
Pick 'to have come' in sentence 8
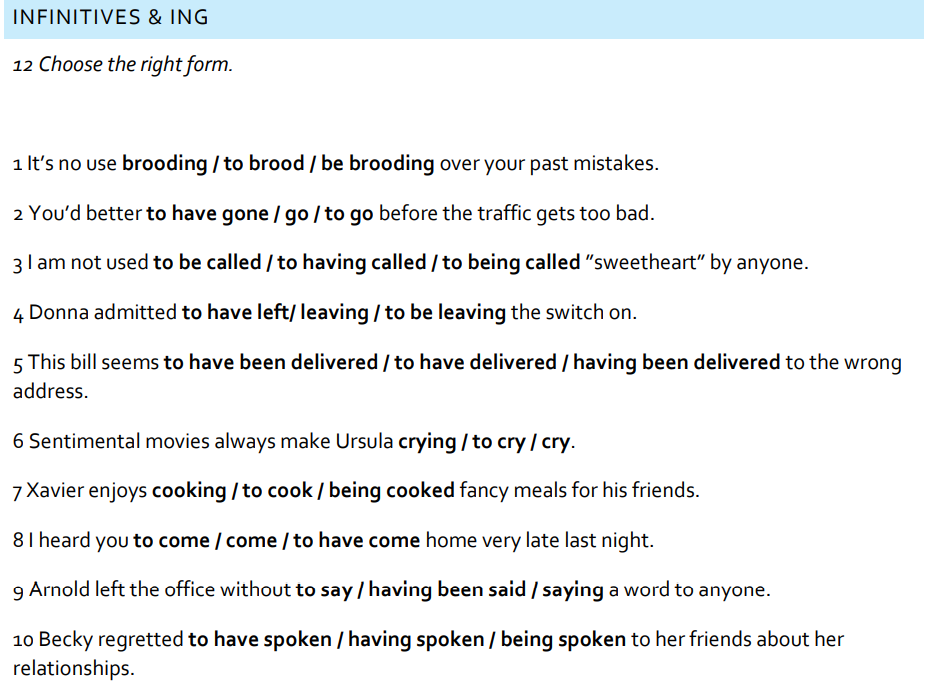(x=356, y=541)
